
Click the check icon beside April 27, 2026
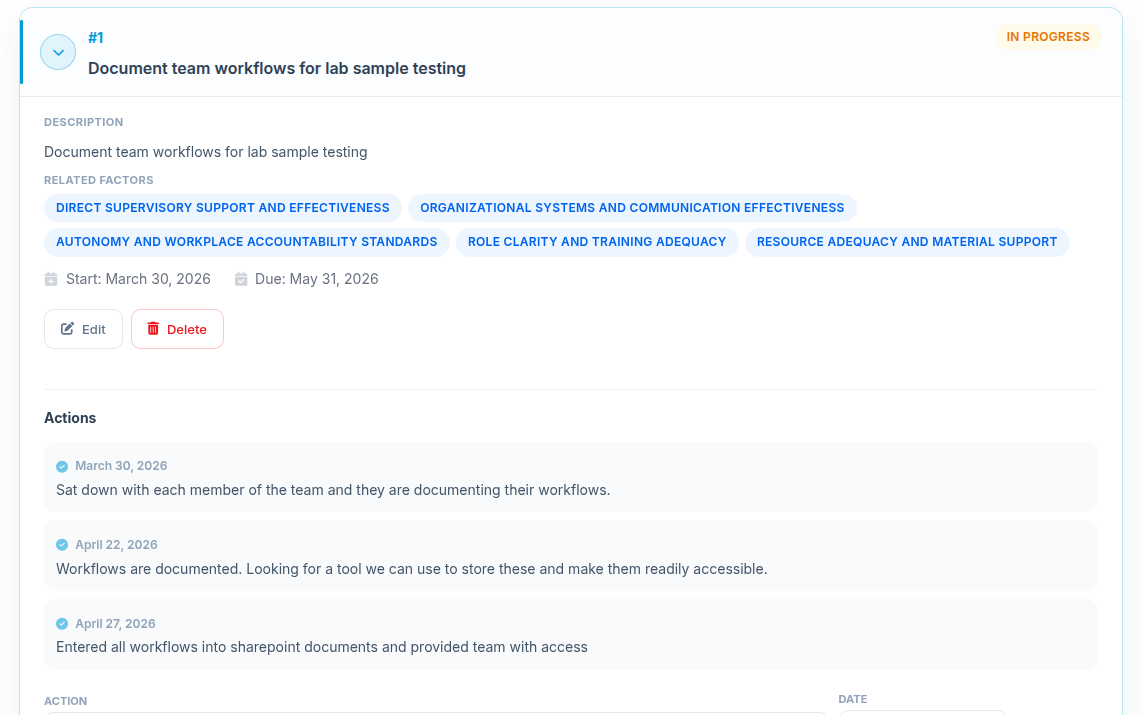point(62,624)
